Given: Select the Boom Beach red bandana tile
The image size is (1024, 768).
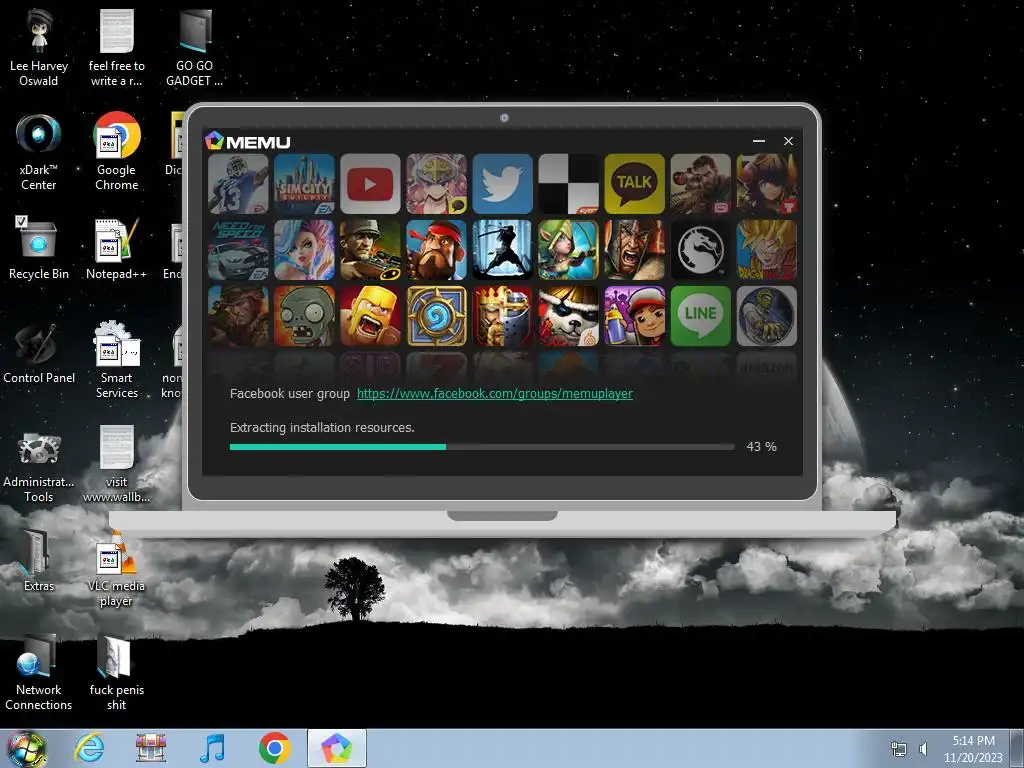Looking at the screenshot, I should tap(436, 250).
